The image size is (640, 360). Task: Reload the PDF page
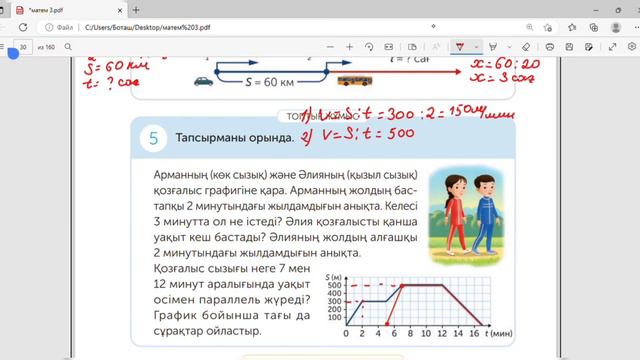tap(23, 27)
